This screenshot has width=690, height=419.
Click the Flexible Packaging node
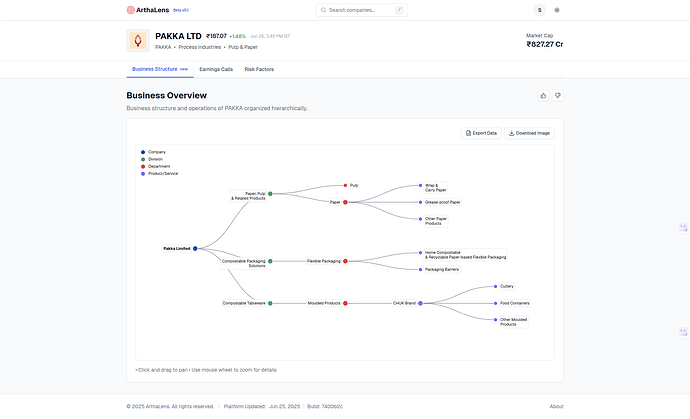tap(345, 261)
